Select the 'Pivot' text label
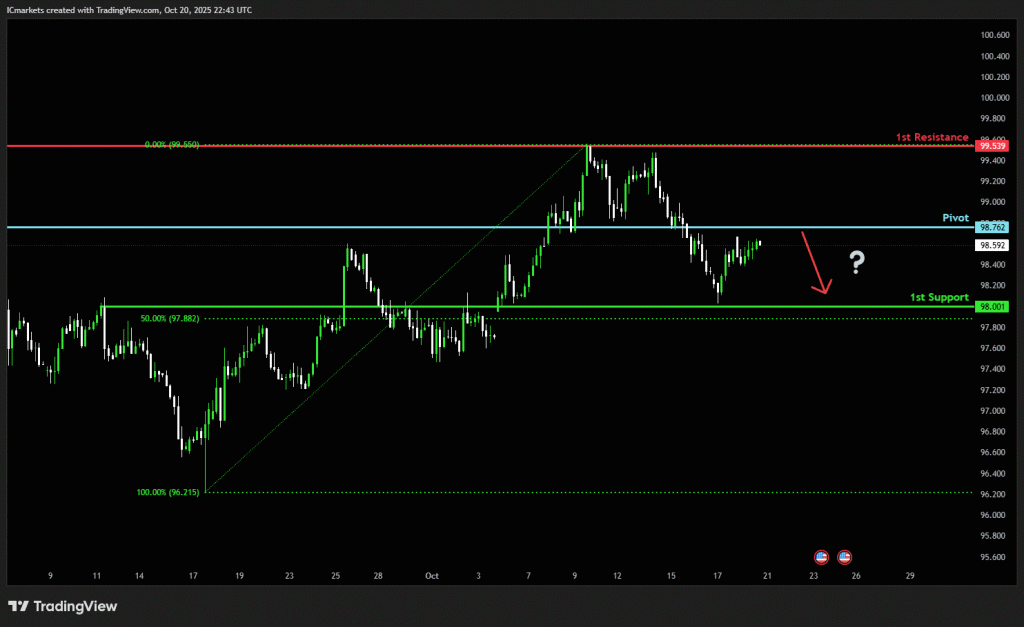1024x627 pixels. click(955, 217)
